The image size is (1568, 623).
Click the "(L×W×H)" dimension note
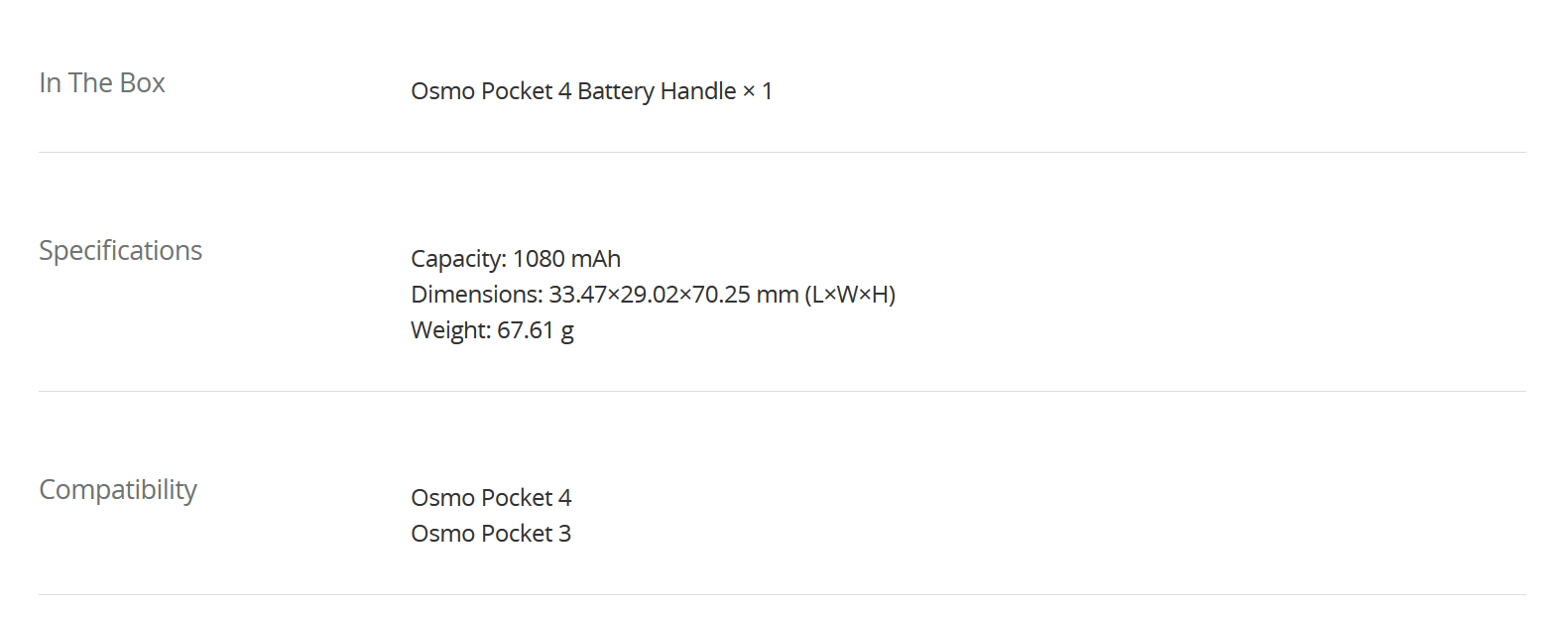[x=850, y=295]
